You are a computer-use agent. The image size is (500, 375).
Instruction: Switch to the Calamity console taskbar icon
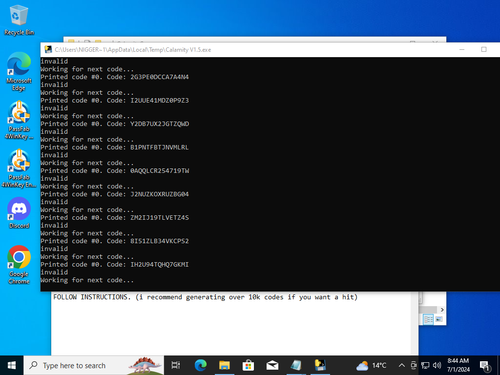320,365
